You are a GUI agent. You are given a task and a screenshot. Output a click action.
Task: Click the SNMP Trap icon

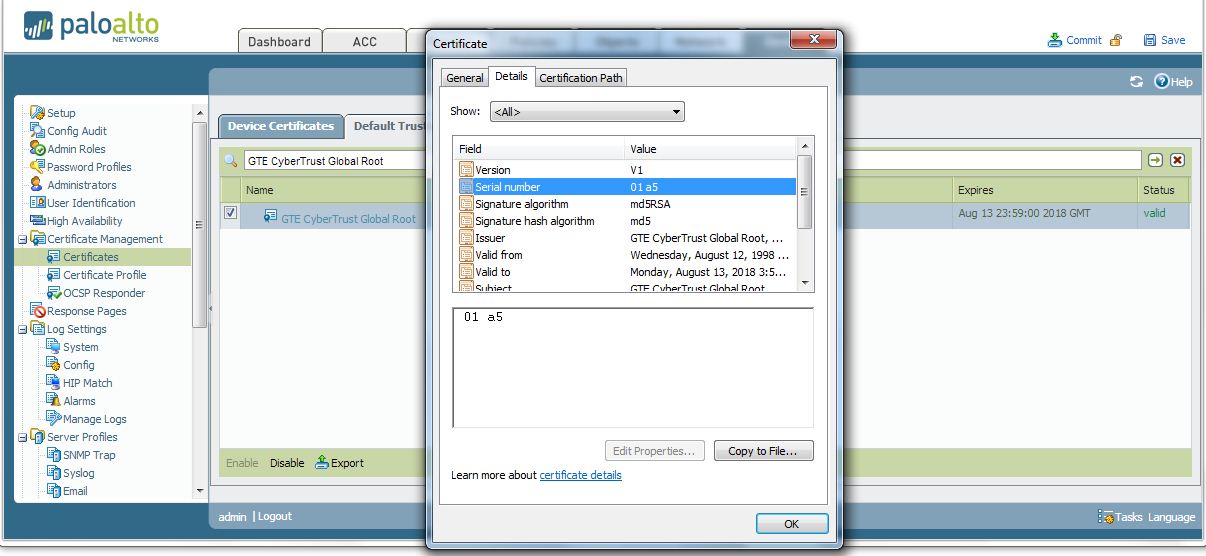pos(54,455)
